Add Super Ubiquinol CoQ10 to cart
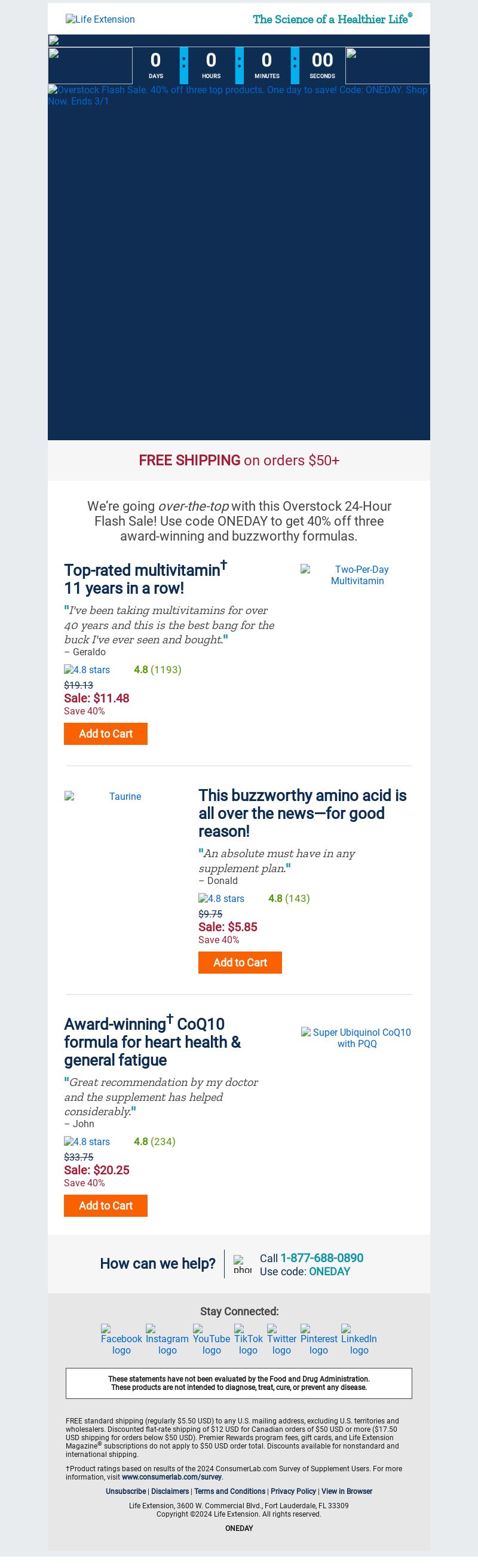This screenshot has height=1568, width=478. click(106, 1205)
